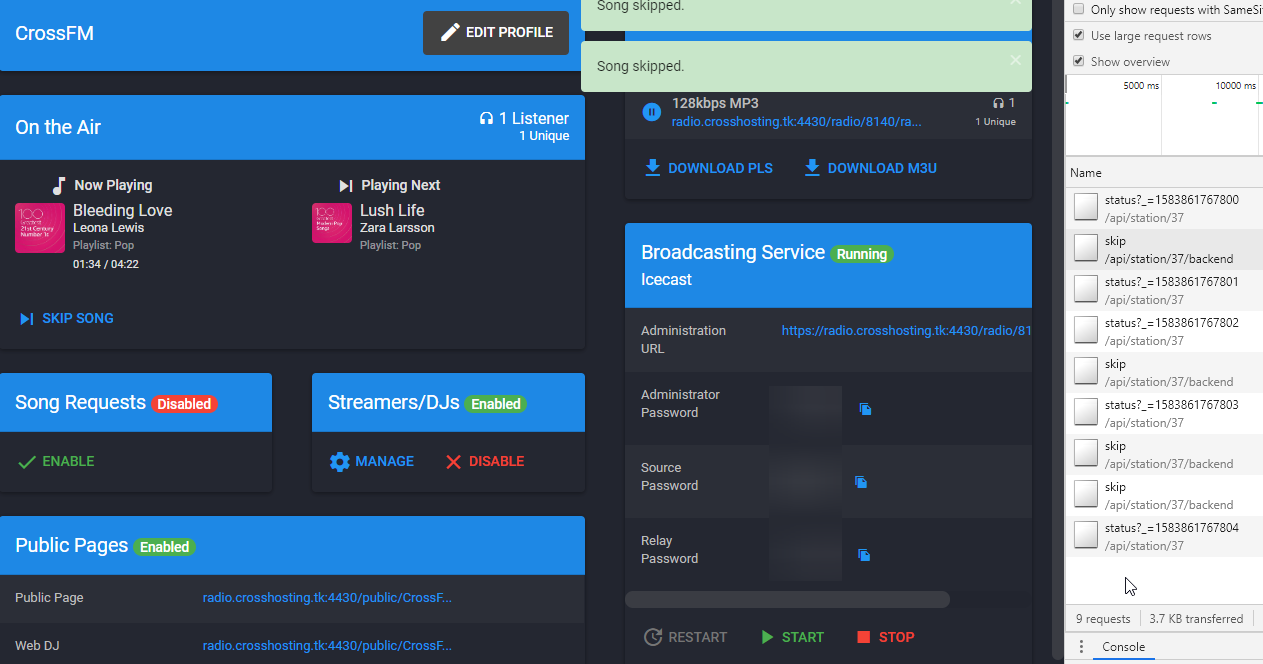
Task: Open the 128kbps stream URL link
Action: point(797,121)
